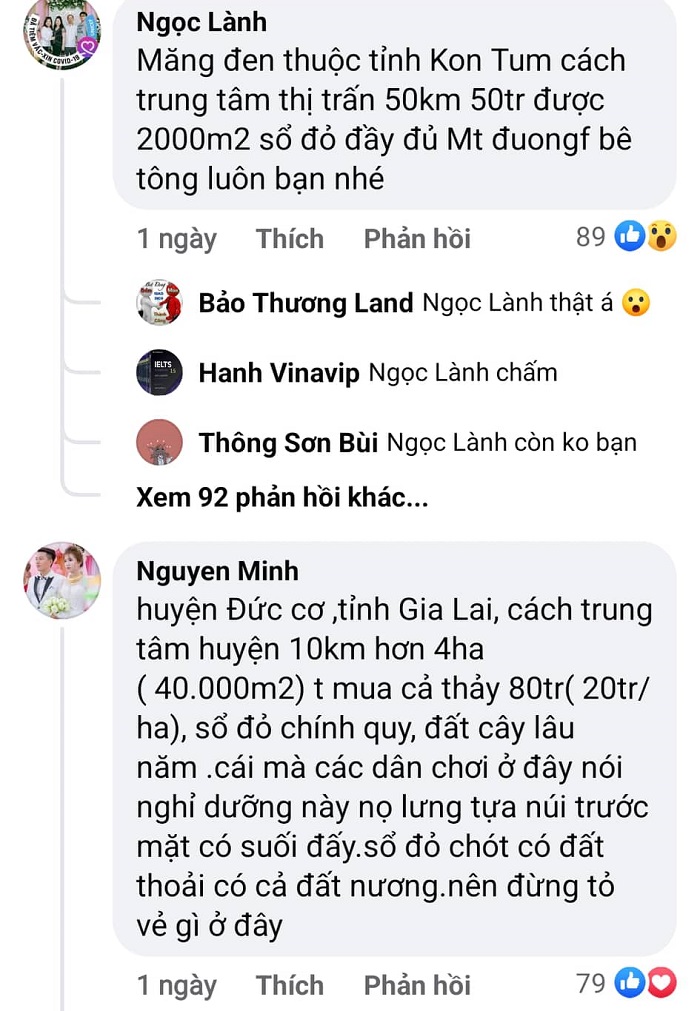Click Bảo Thương Land's avatar icon

click(x=159, y=302)
